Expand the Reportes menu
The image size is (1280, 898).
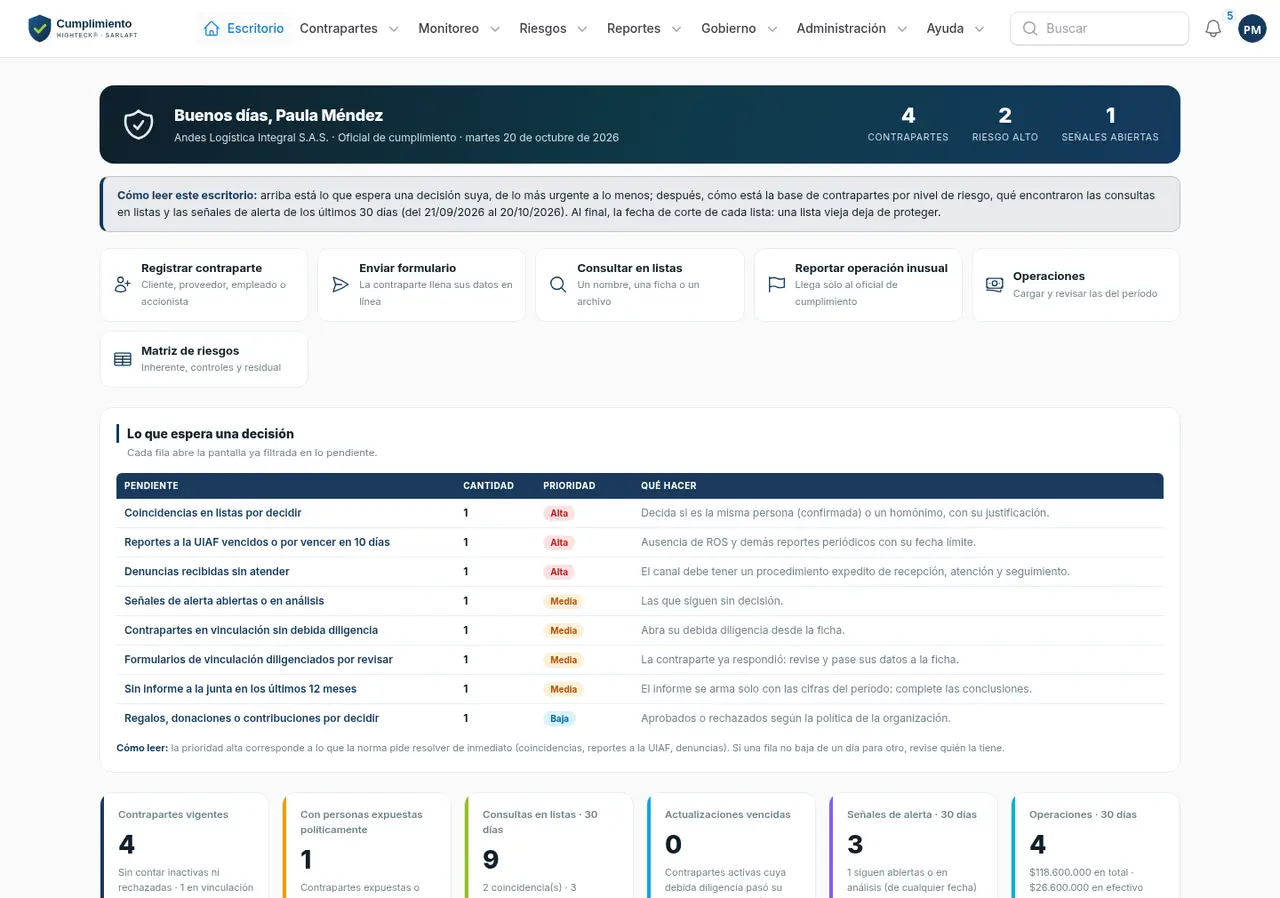click(x=644, y=29)
